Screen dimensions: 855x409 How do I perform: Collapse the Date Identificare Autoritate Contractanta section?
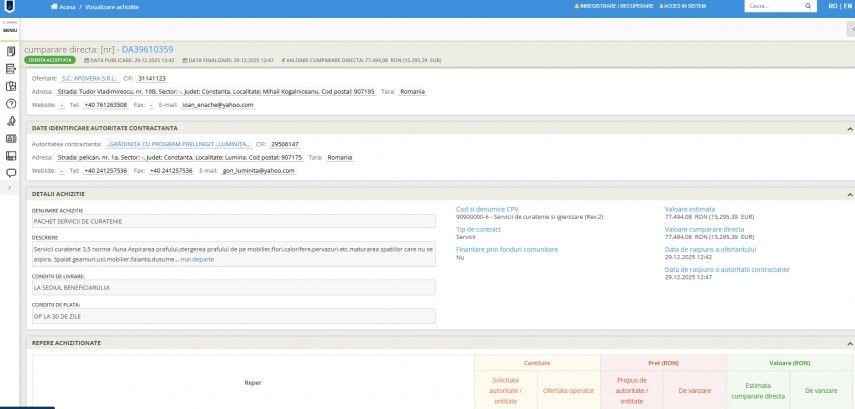click(x=849, y=129)
